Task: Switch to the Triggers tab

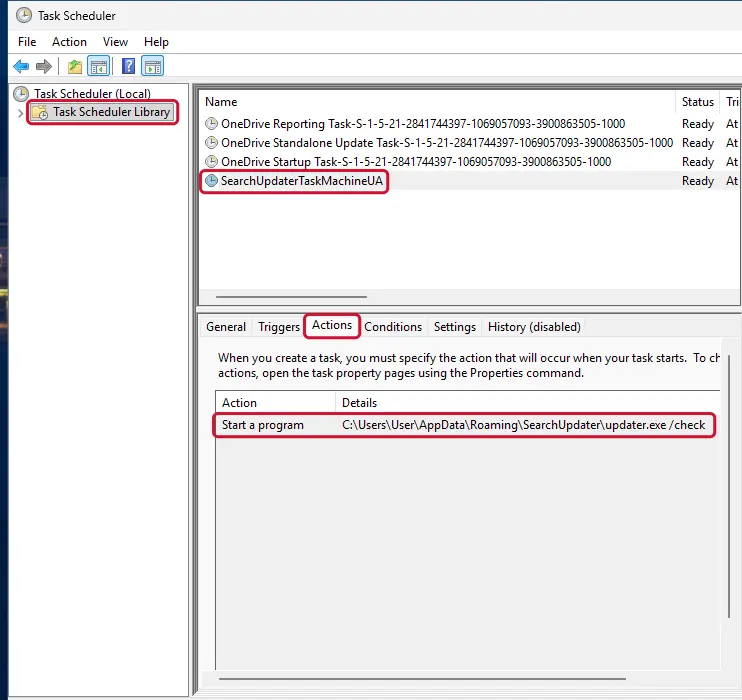Action: (279, 327)
